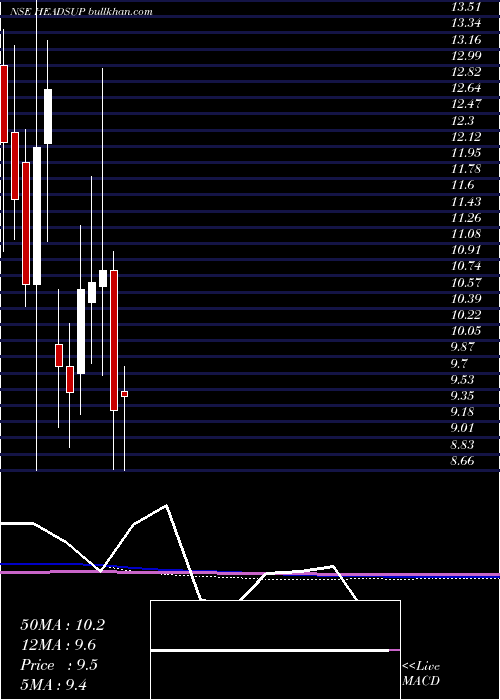This screenshot has height=700, width=500.
Task: Click the 11.08 price axis label
Action: tap(466, 234)
